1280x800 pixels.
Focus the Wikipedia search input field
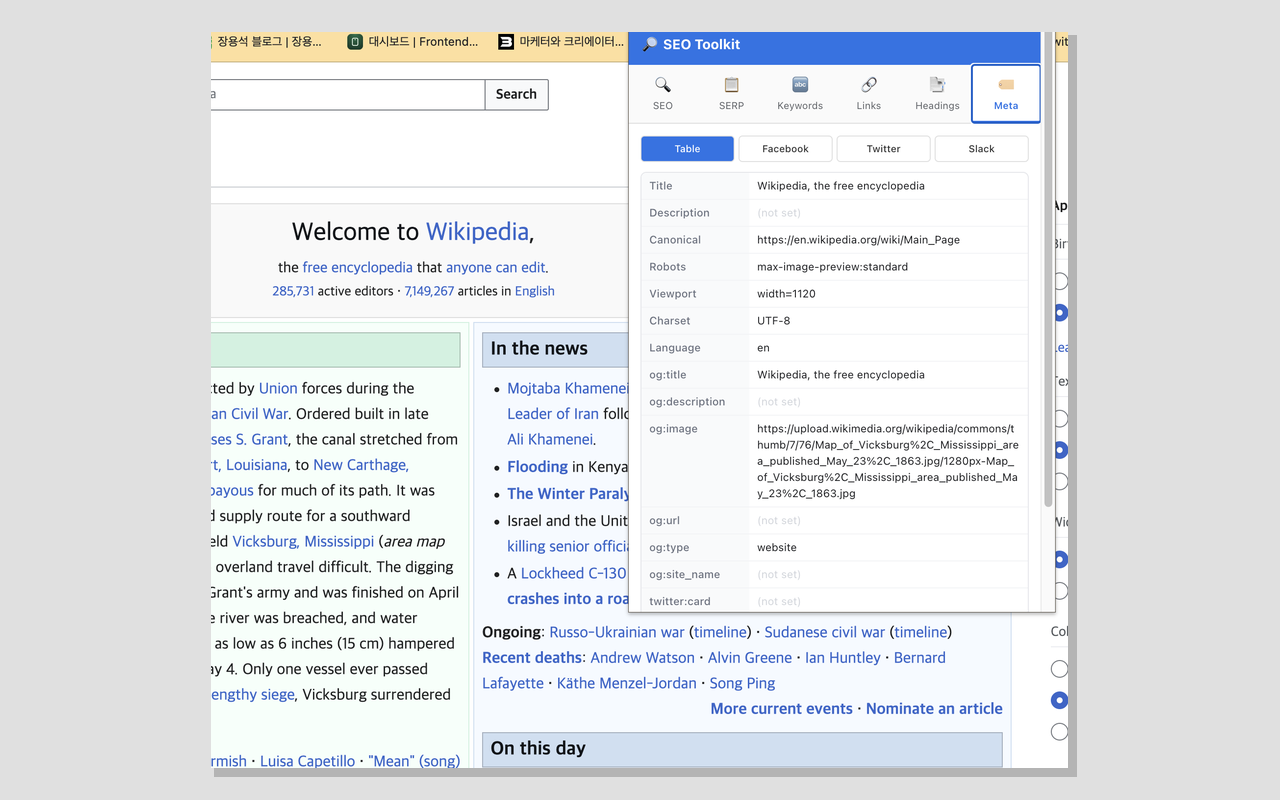pyautogui.click(x=348, y=94)
